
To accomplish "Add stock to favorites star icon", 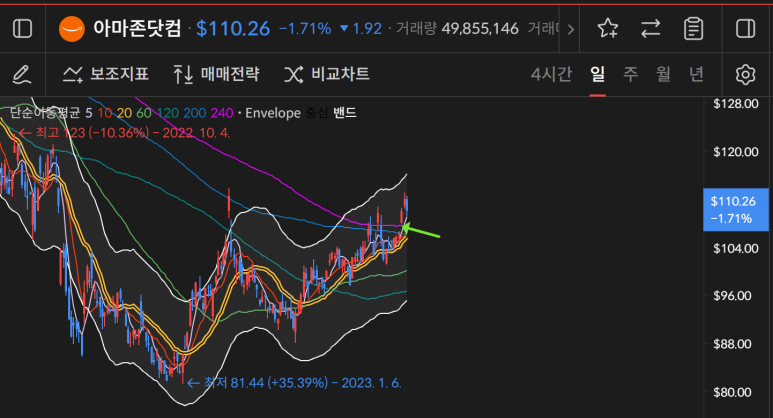I will (607, 29).
